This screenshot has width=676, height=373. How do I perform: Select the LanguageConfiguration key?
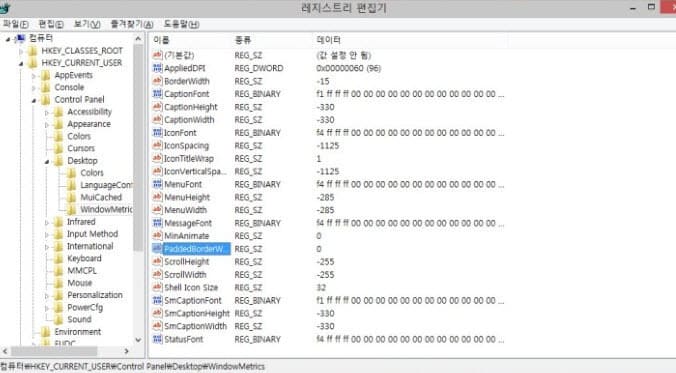coord(106,185)
